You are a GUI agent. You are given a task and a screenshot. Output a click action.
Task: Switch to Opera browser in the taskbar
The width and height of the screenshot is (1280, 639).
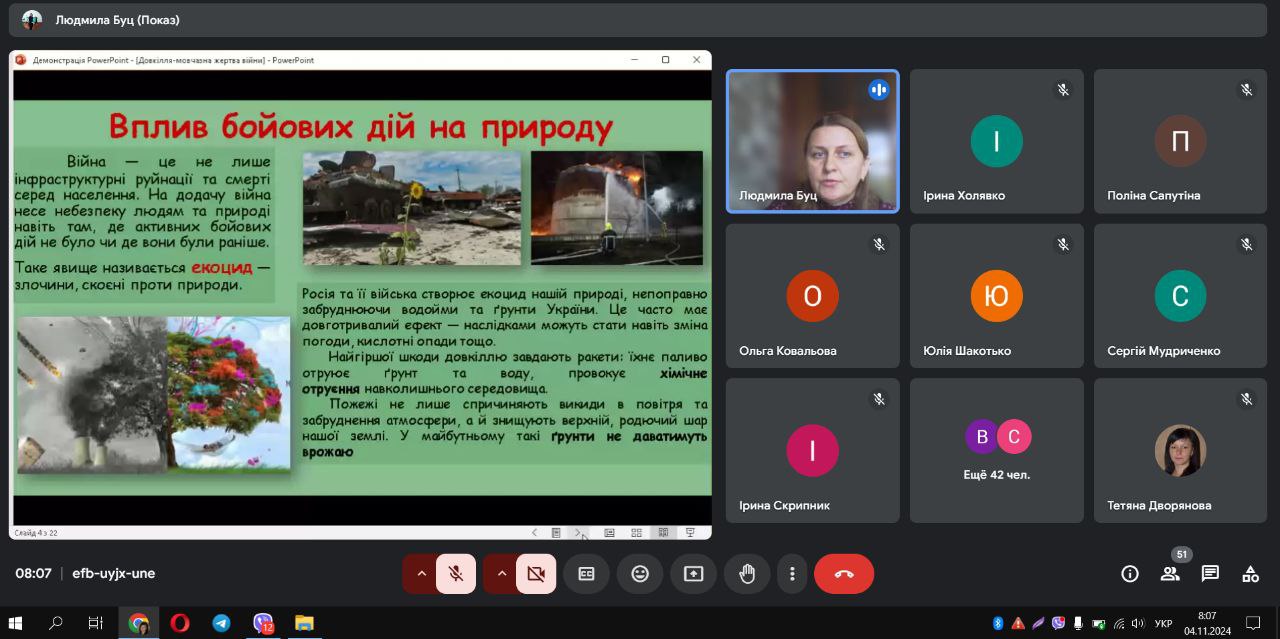tap(180, 623)
